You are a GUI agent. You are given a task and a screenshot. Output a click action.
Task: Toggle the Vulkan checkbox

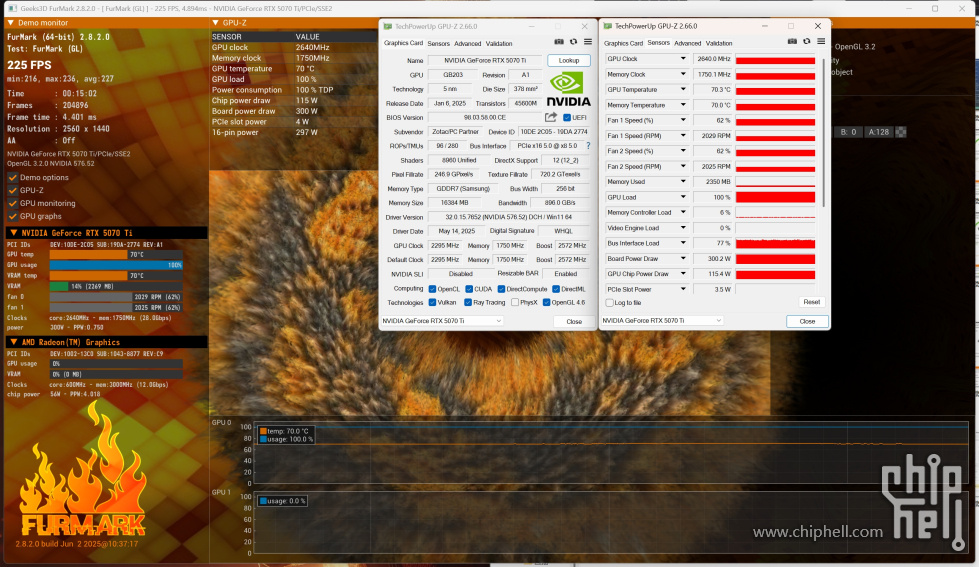[432, 302]
